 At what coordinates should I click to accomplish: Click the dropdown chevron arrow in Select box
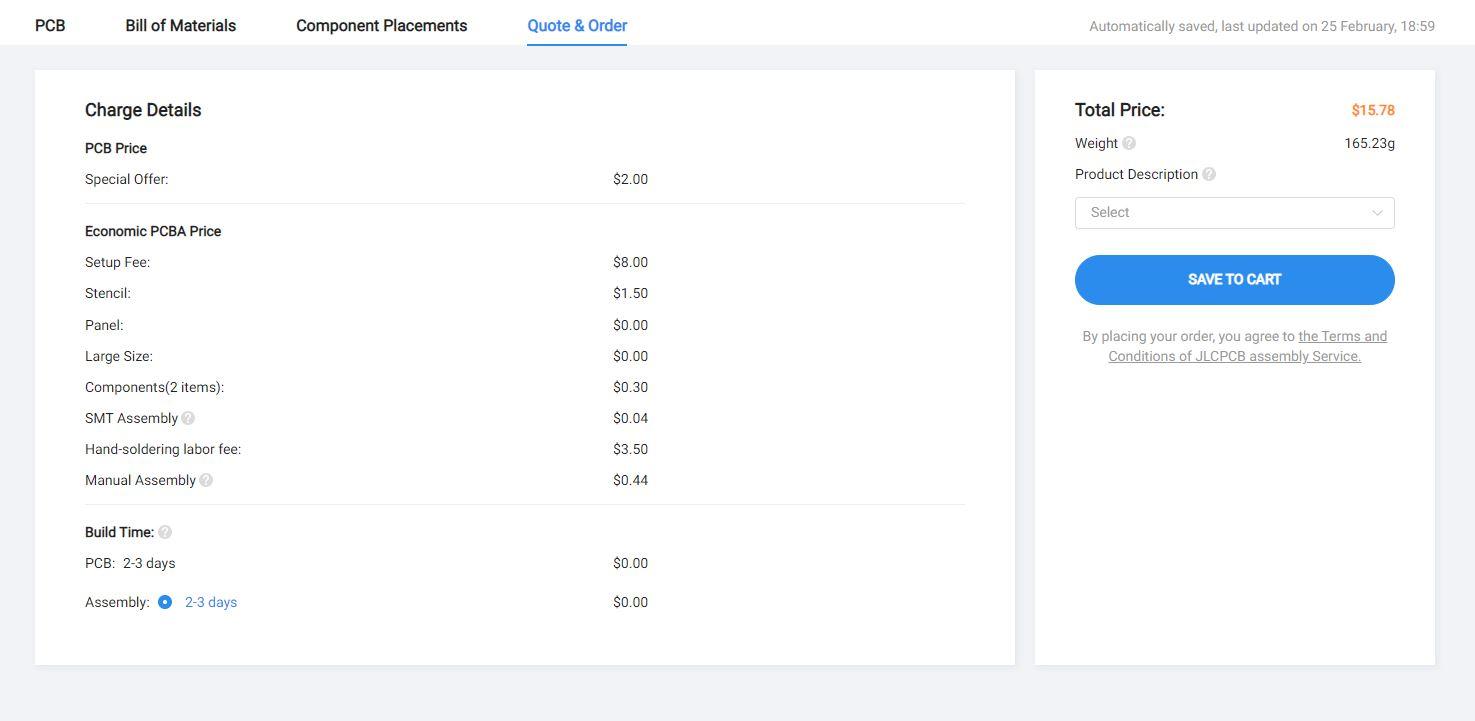1377,213
